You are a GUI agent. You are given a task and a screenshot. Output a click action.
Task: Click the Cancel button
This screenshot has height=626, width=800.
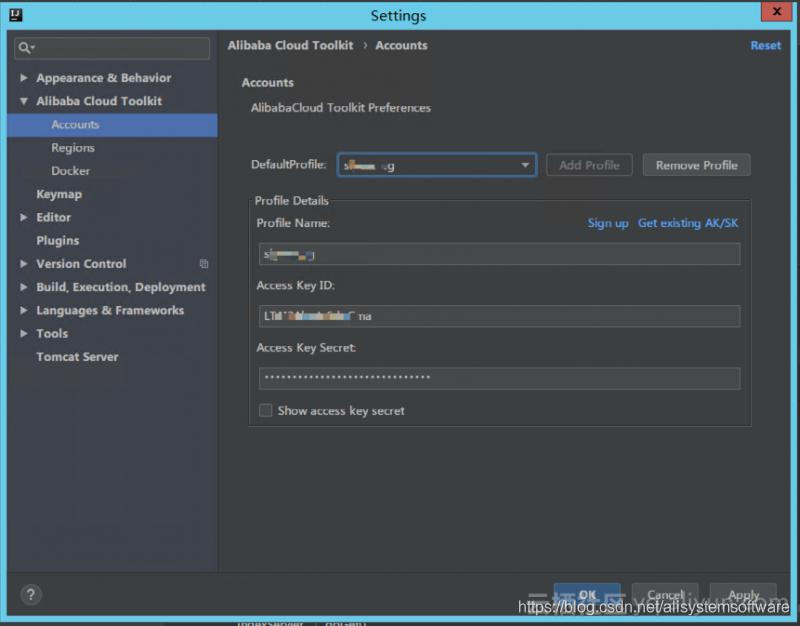pos(665,594)
